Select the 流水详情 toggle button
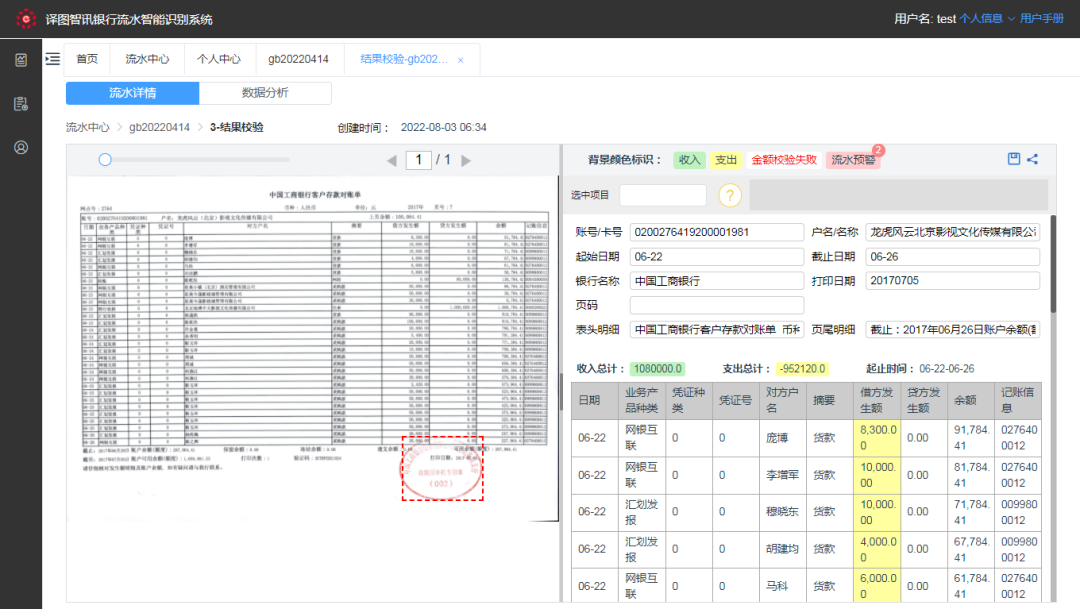Screen dimensions: 1080x609 [132, 93]
